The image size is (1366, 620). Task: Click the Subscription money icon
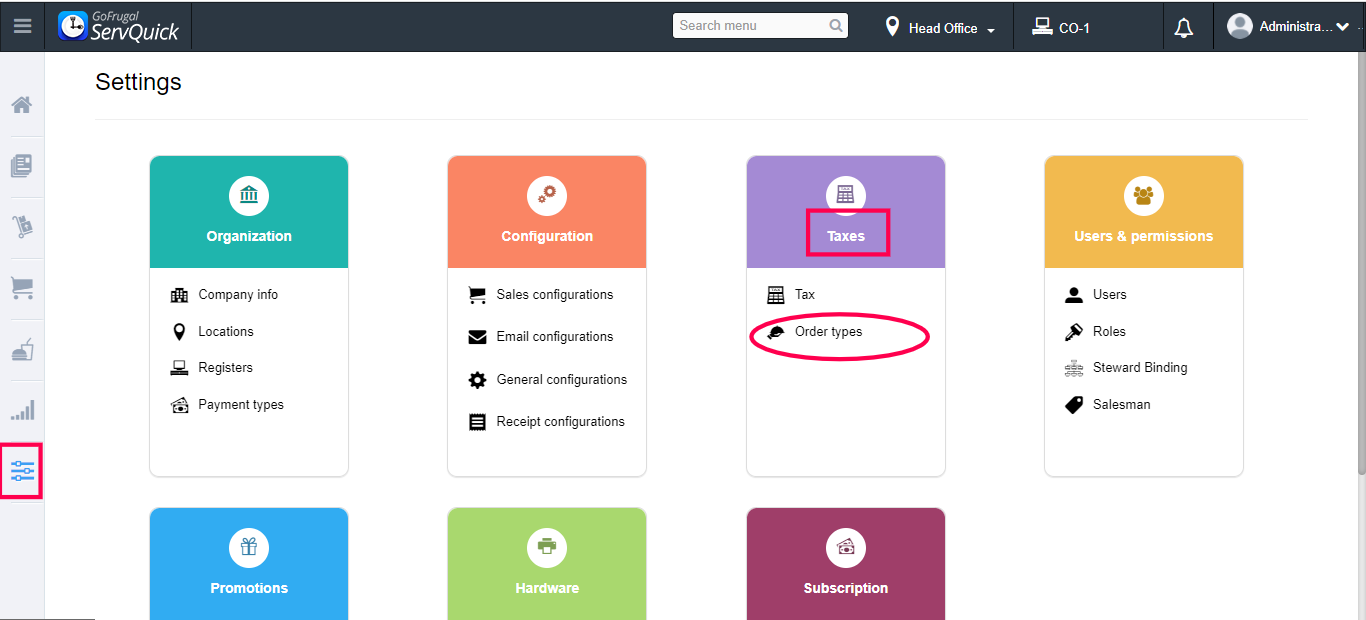[x=846, y=547]
